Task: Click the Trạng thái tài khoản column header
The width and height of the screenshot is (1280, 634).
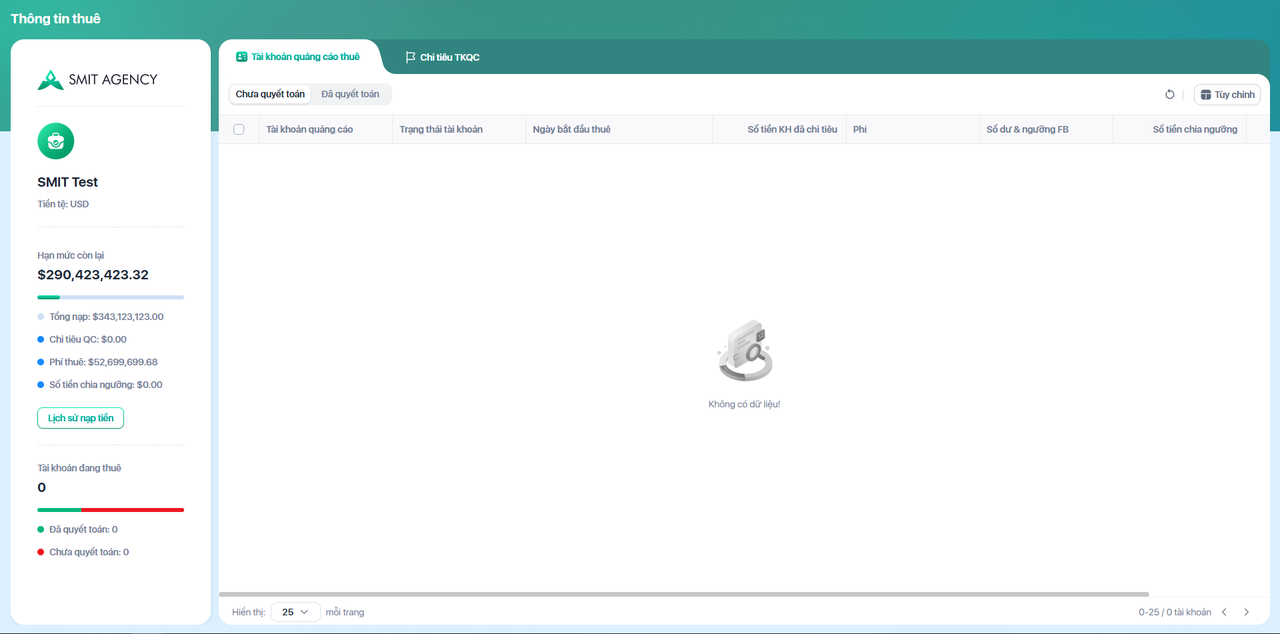Action: [x=441, y=129]
